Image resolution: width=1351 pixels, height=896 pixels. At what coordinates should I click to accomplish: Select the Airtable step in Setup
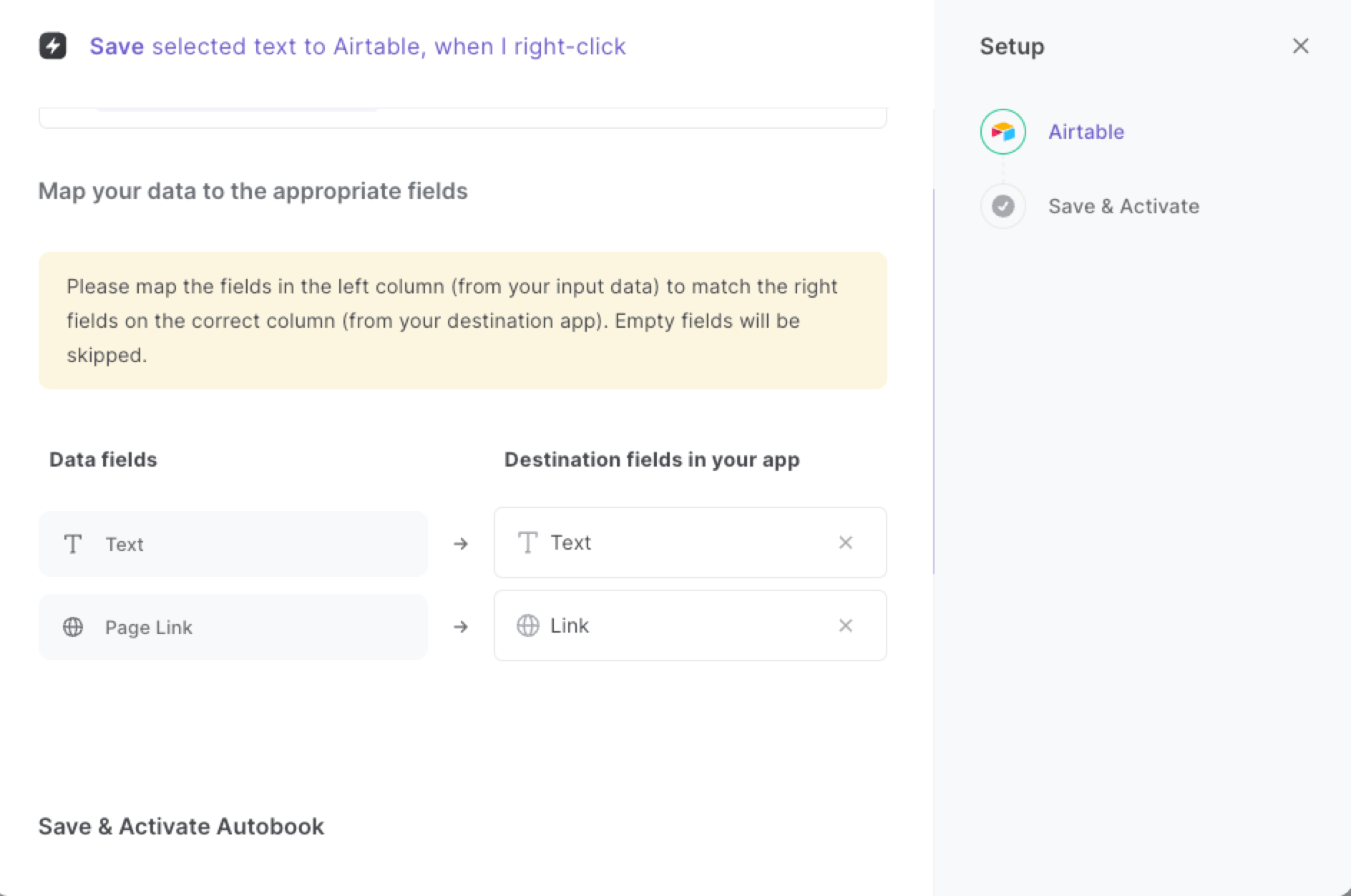tap(1086, 132)
